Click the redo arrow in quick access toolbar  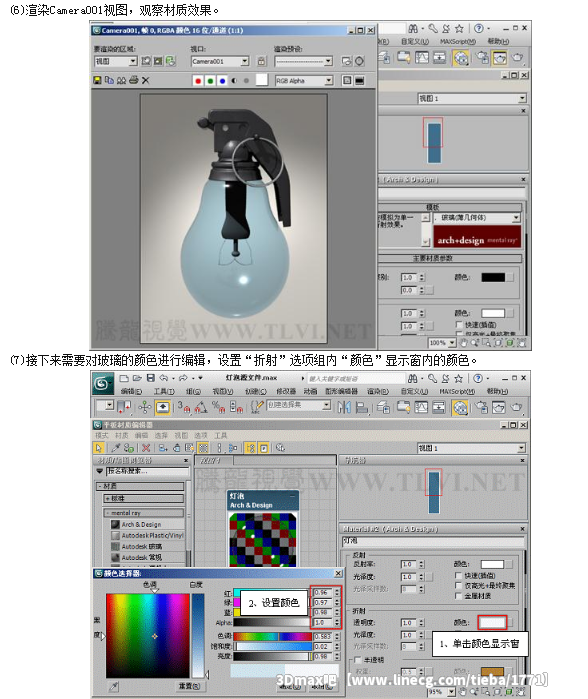click(183, 378)
